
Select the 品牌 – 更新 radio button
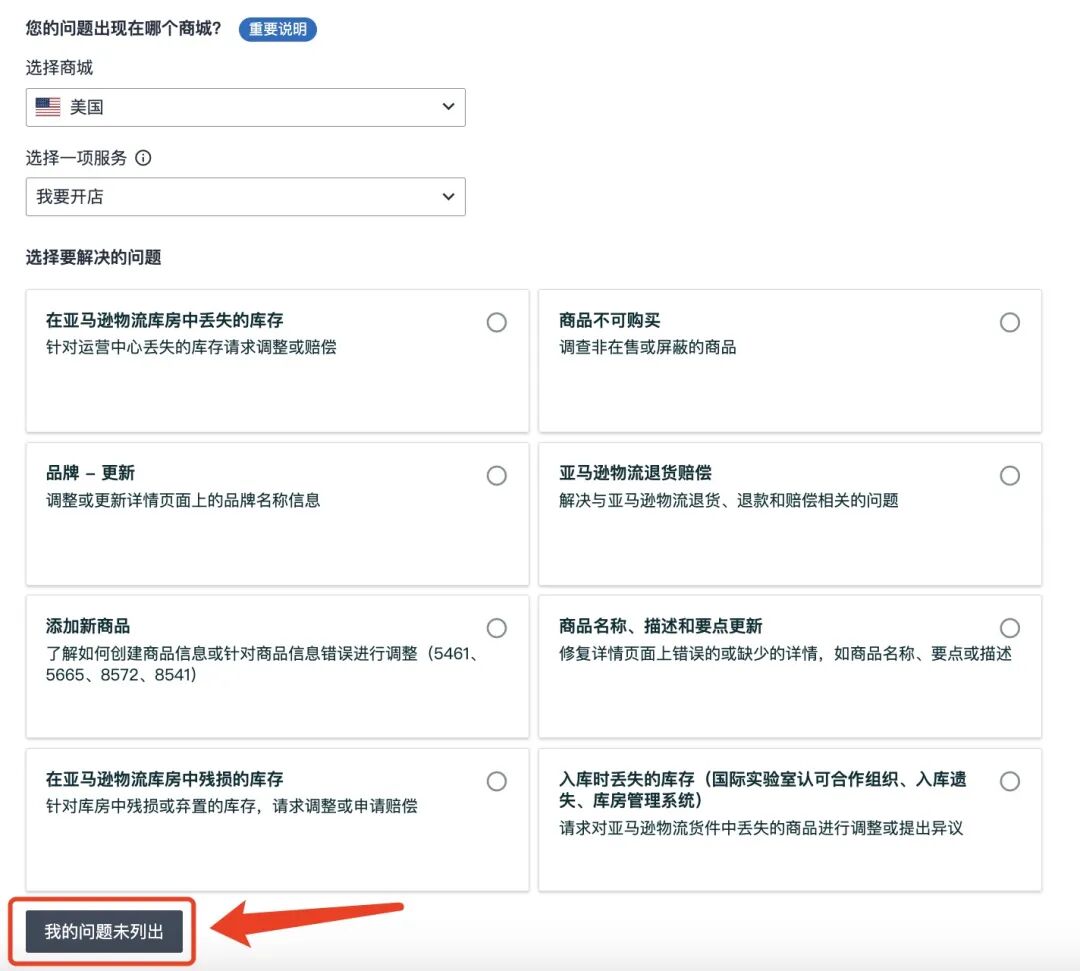496,476
